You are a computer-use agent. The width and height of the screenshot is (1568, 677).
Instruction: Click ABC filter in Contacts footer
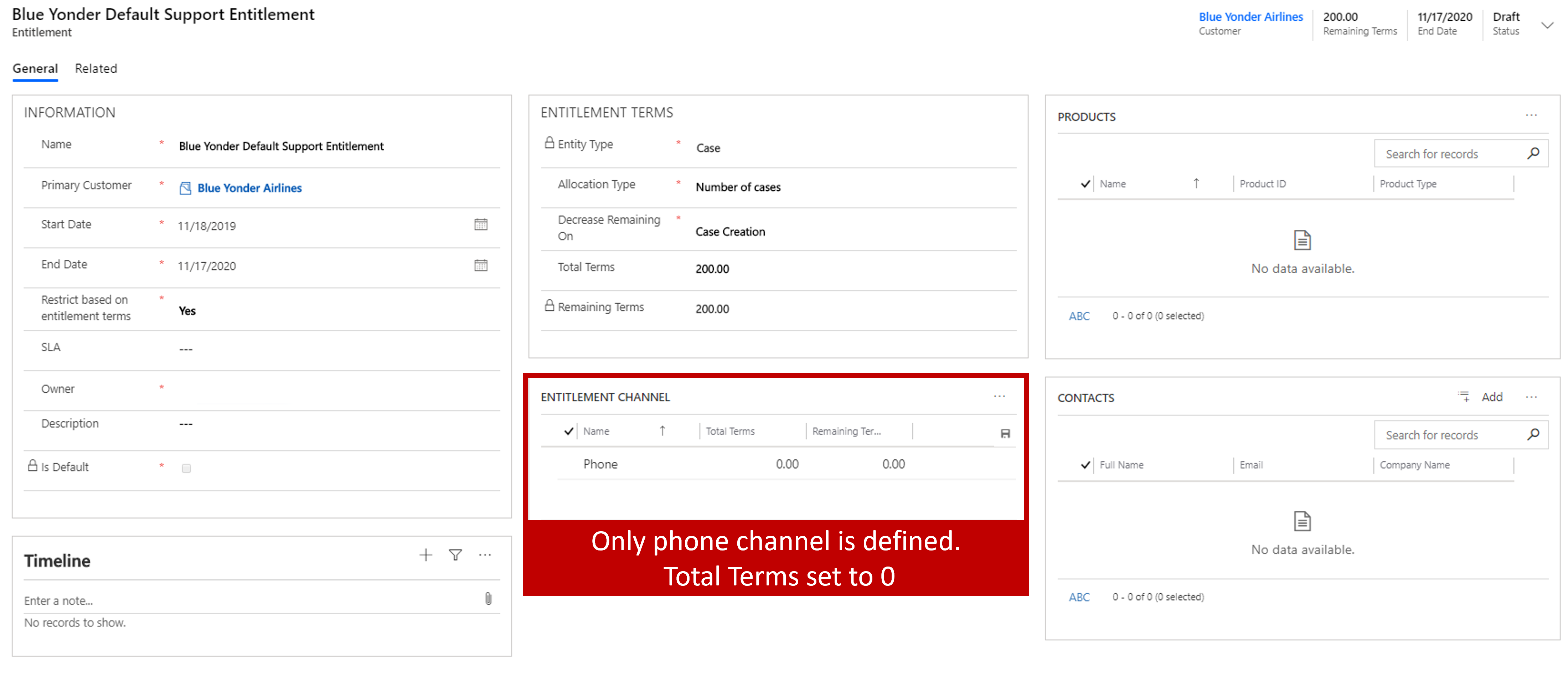[1079, 597]
